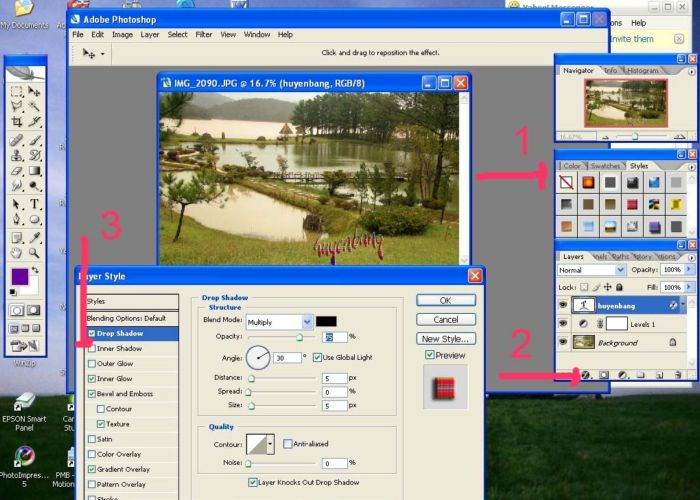Select the Brush tool
The height and width of the screenshot is (500, 700).
click(34, 141)
